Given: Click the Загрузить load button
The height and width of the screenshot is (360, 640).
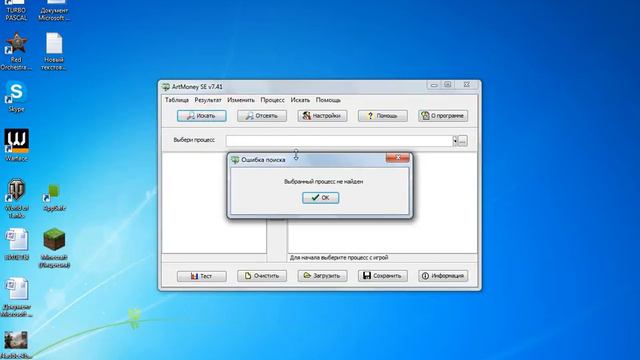Looking at the screenshot, I should click(x=322, y=276).
